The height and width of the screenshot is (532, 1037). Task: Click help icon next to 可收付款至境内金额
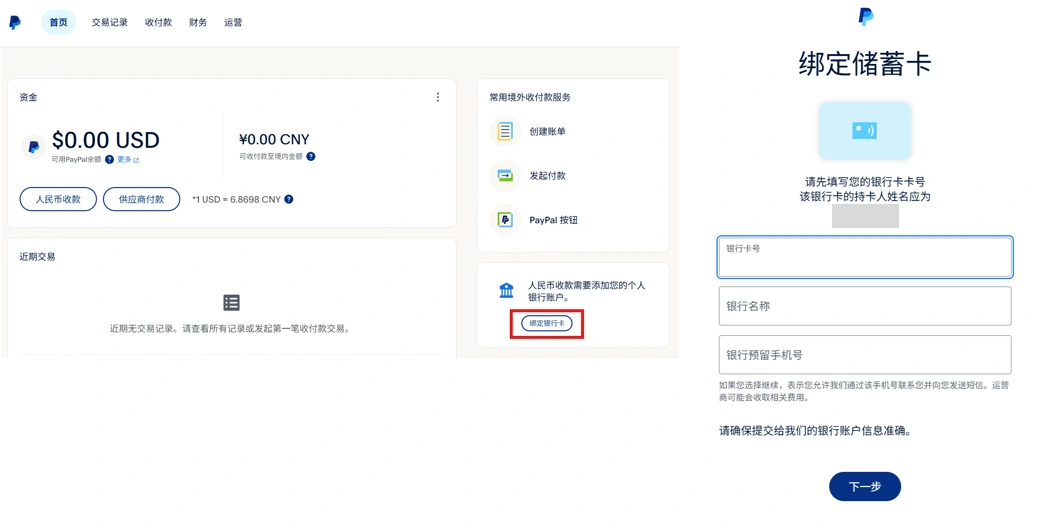[311, 157]
